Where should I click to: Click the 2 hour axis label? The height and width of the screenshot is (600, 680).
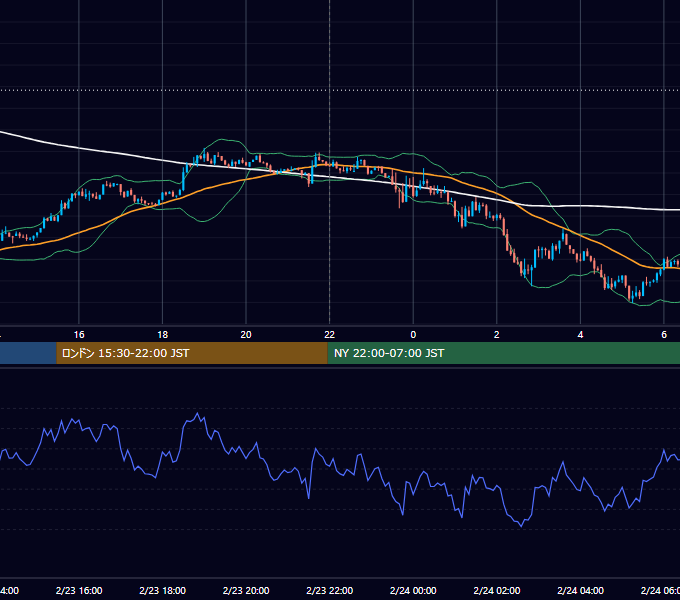pyautogui.click(x=497, y=335)
